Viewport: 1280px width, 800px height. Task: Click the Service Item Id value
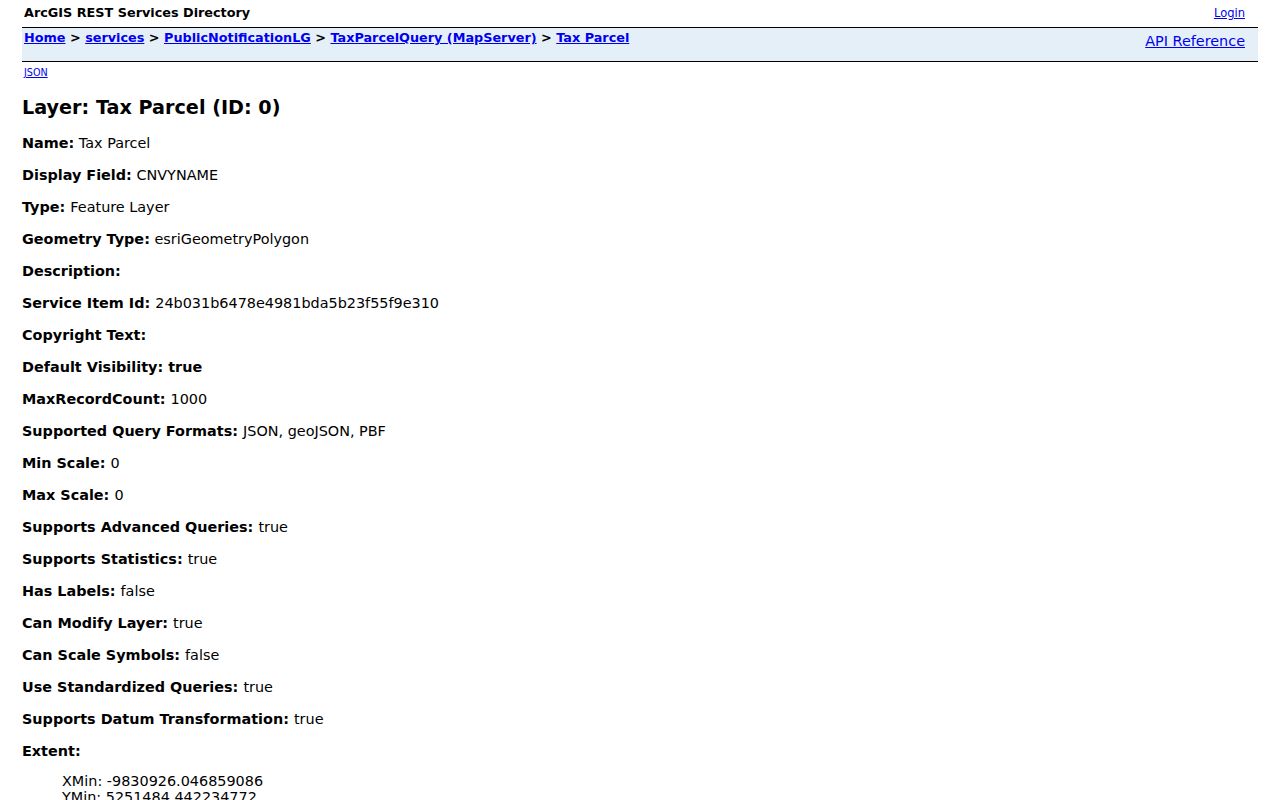[x=297, y=303]
